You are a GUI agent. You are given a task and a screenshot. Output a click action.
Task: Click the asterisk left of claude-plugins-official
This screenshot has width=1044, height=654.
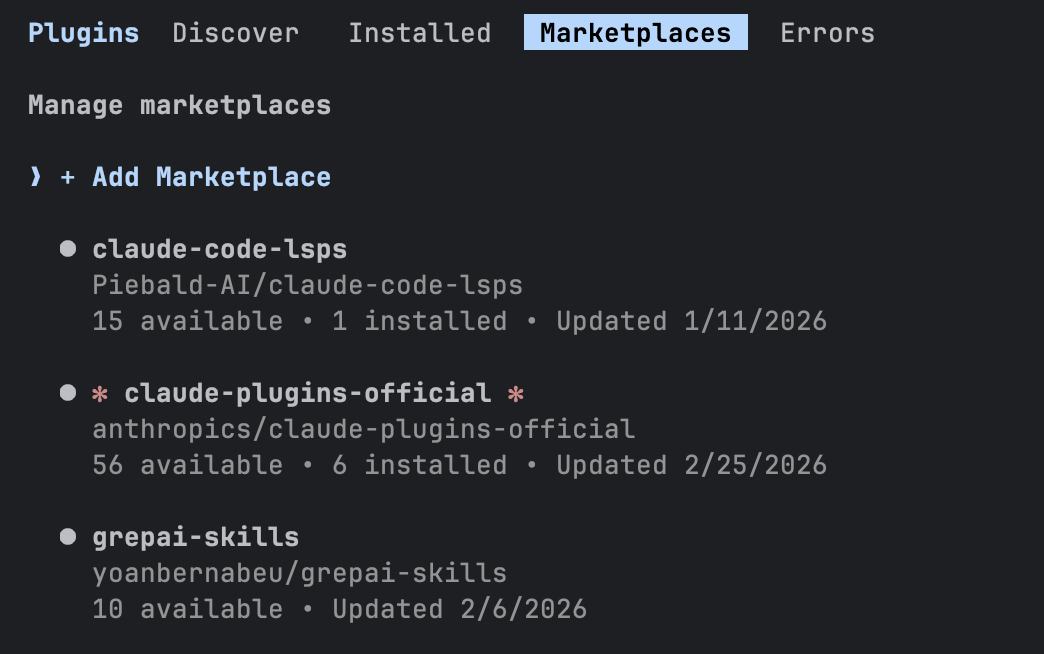point(100,394)
